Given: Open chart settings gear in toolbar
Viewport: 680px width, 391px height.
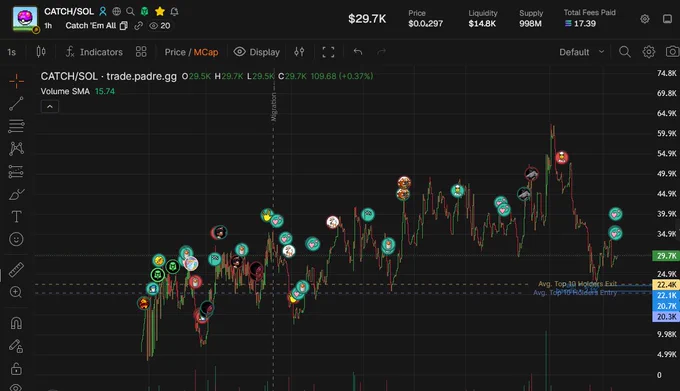Looking at the screenshot, I should [649, 52].
